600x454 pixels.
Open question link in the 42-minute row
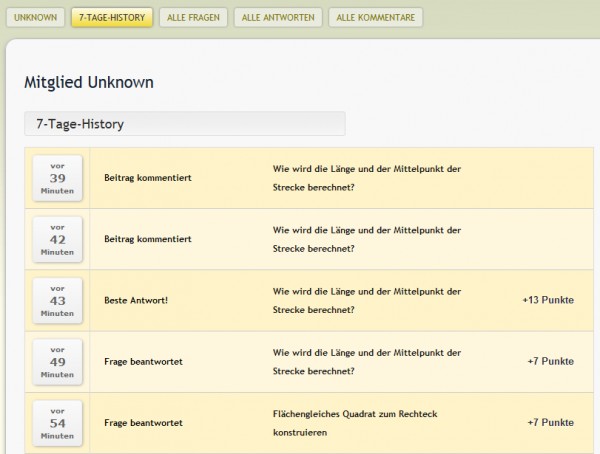click(x=367, y=239)
